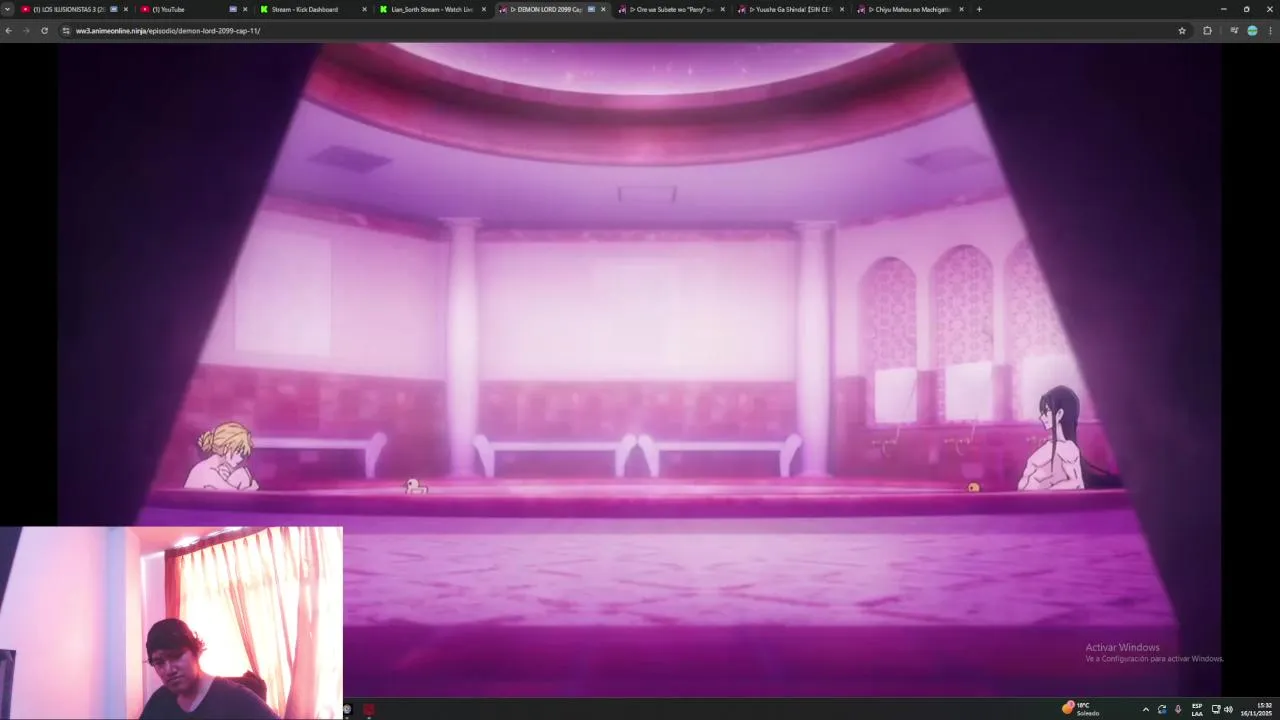Reload the current page
Viewport: 1280px width, 720px height.
[44, 31]
